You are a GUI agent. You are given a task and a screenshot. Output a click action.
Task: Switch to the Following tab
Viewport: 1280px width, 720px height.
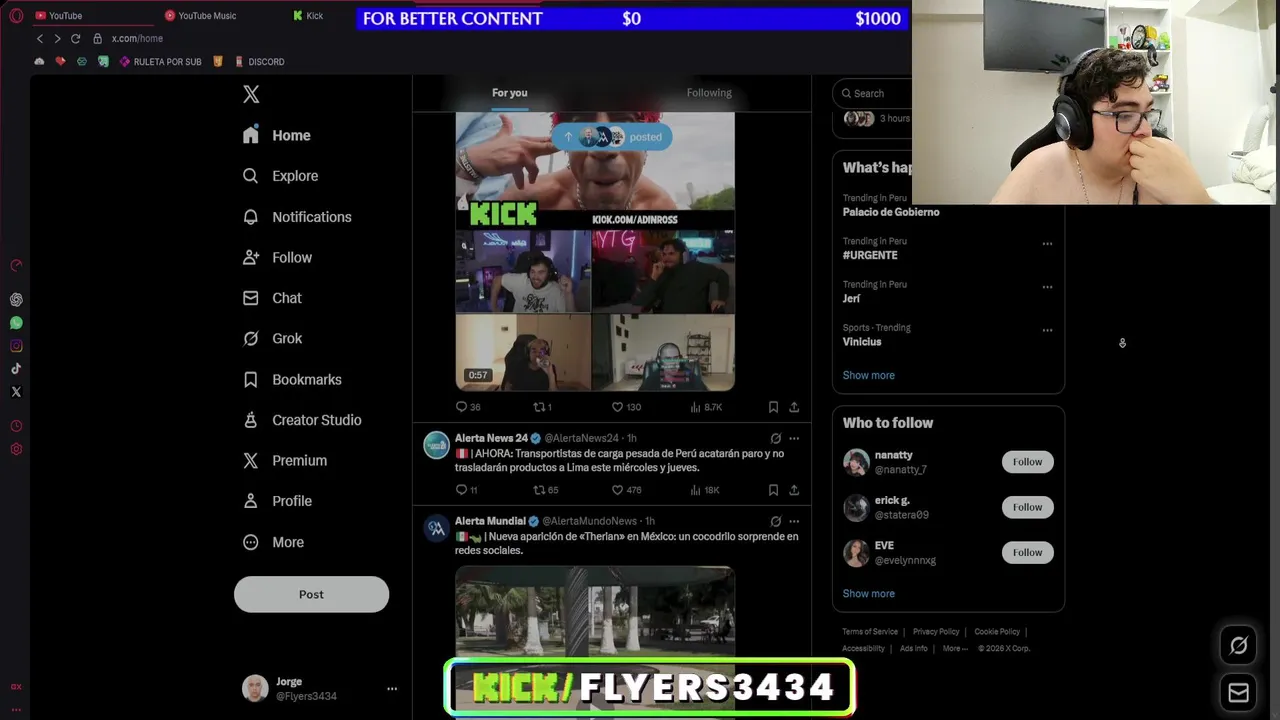(x=709, y=93)
